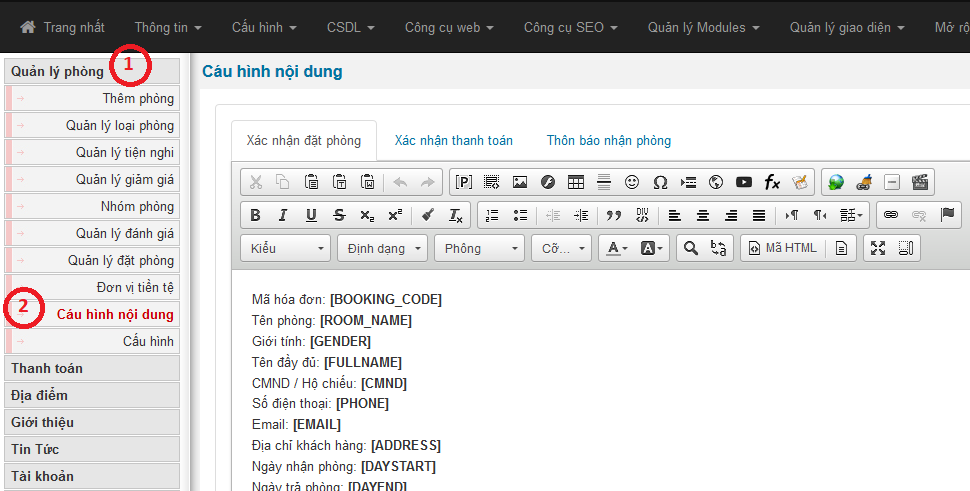Insert a special character (Omega icon)
The height and width of the screenshot is (491, 970).
660,182
